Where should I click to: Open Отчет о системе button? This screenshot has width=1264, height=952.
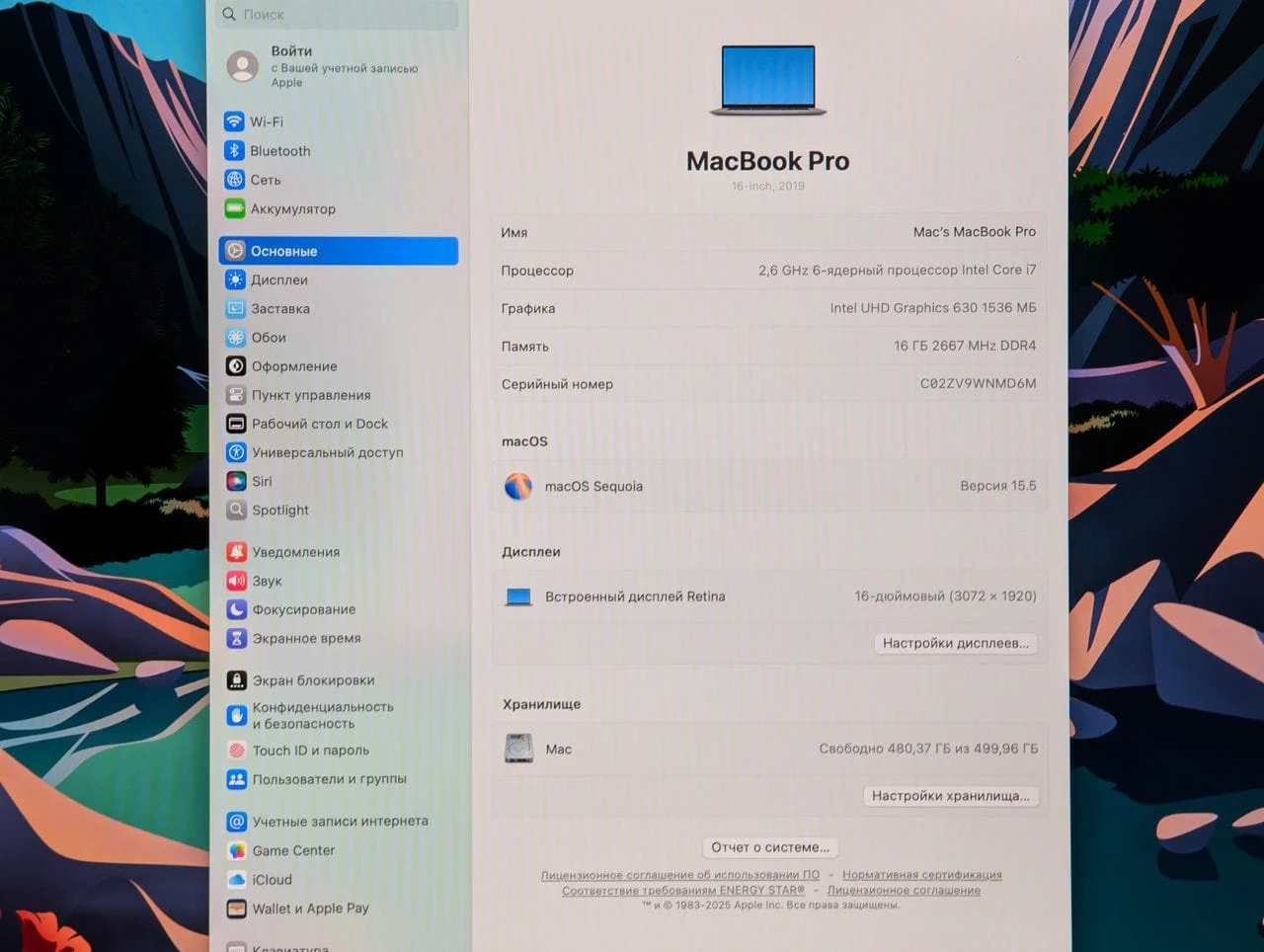click(770, 847)
